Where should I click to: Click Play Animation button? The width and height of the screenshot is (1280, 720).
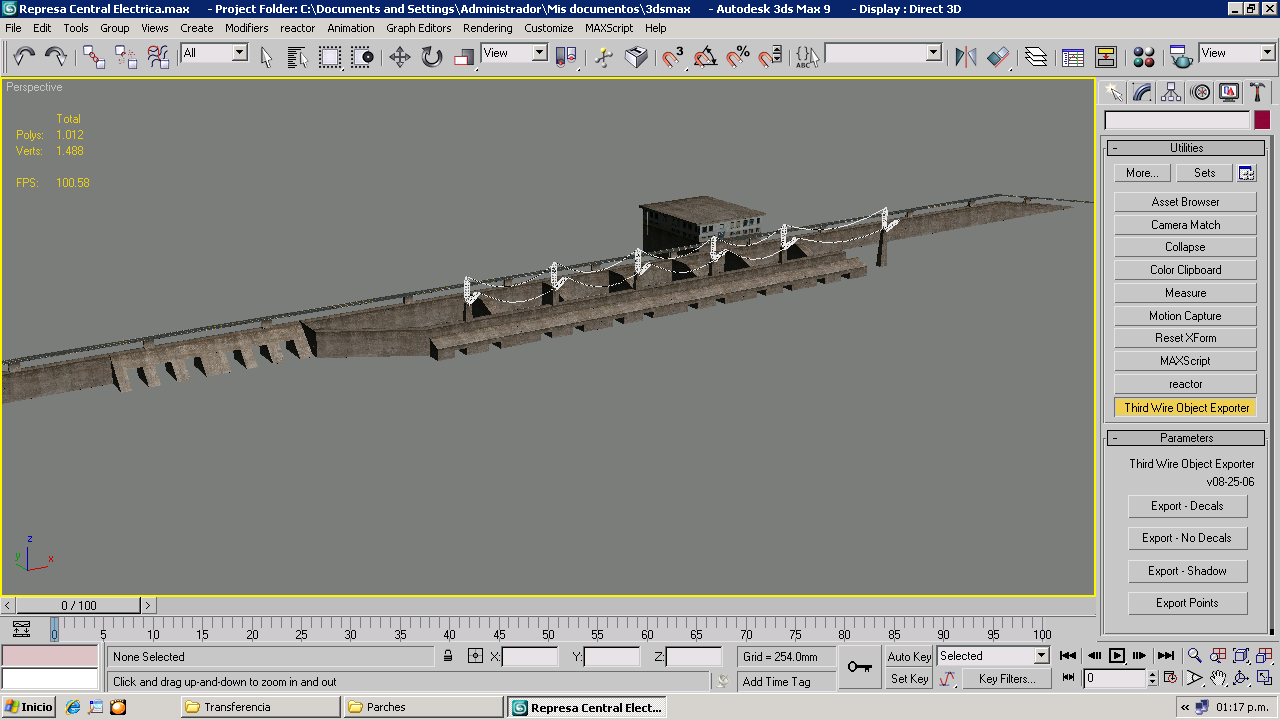tap(1117, 656)
